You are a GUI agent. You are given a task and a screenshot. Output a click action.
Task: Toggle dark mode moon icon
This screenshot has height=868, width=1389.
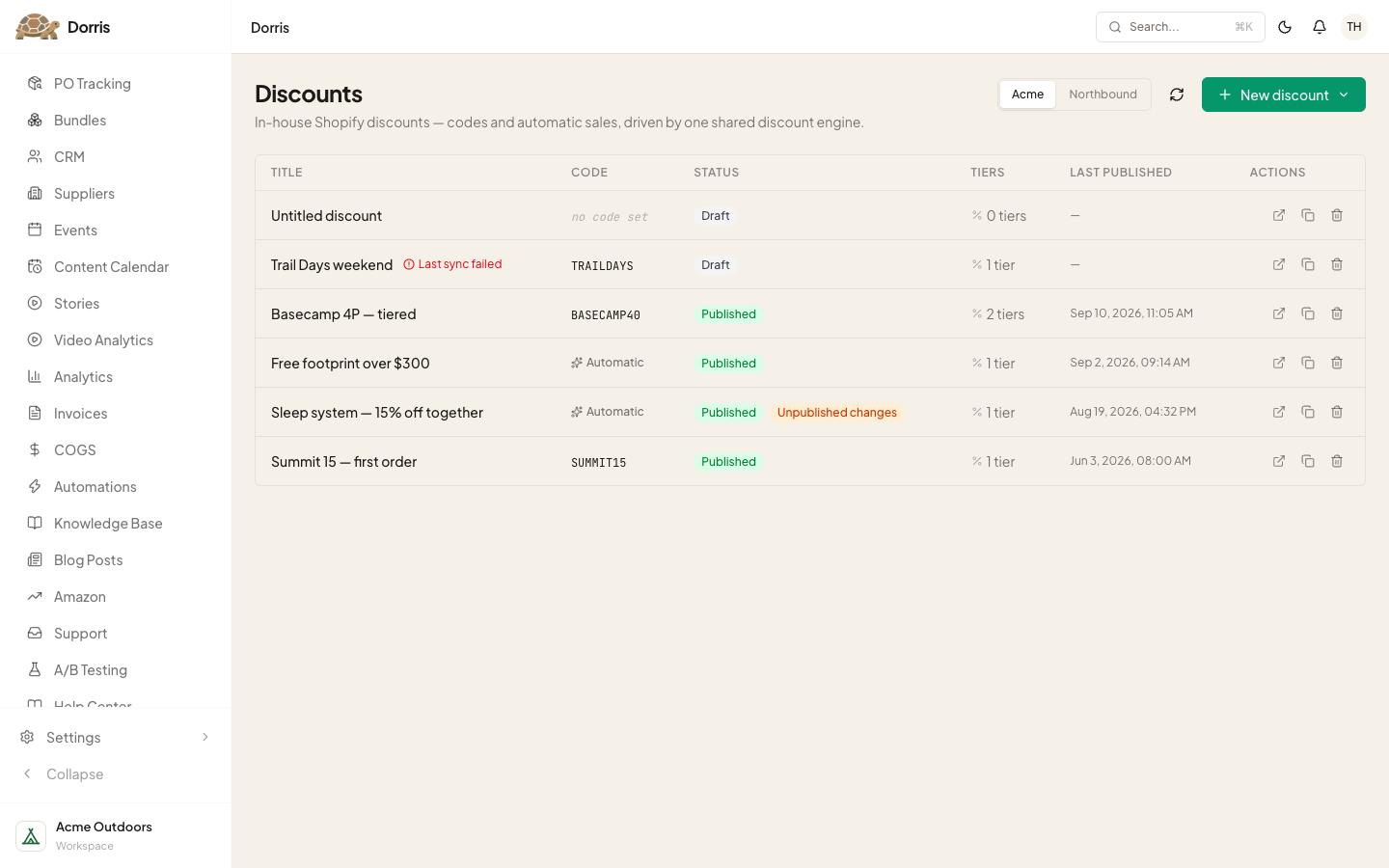tap(1285, 27)
